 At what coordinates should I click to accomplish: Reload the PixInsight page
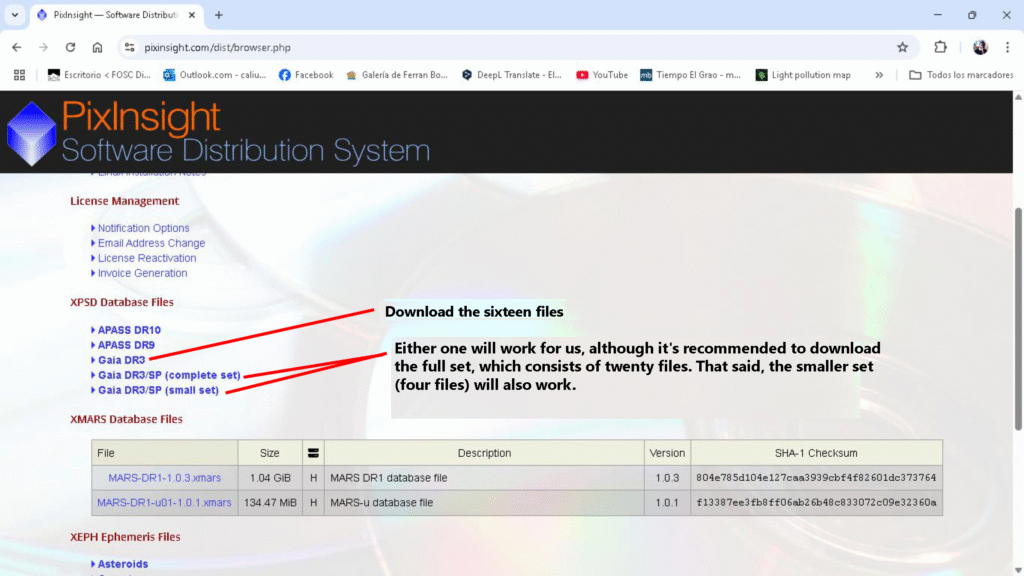(71, 47)
